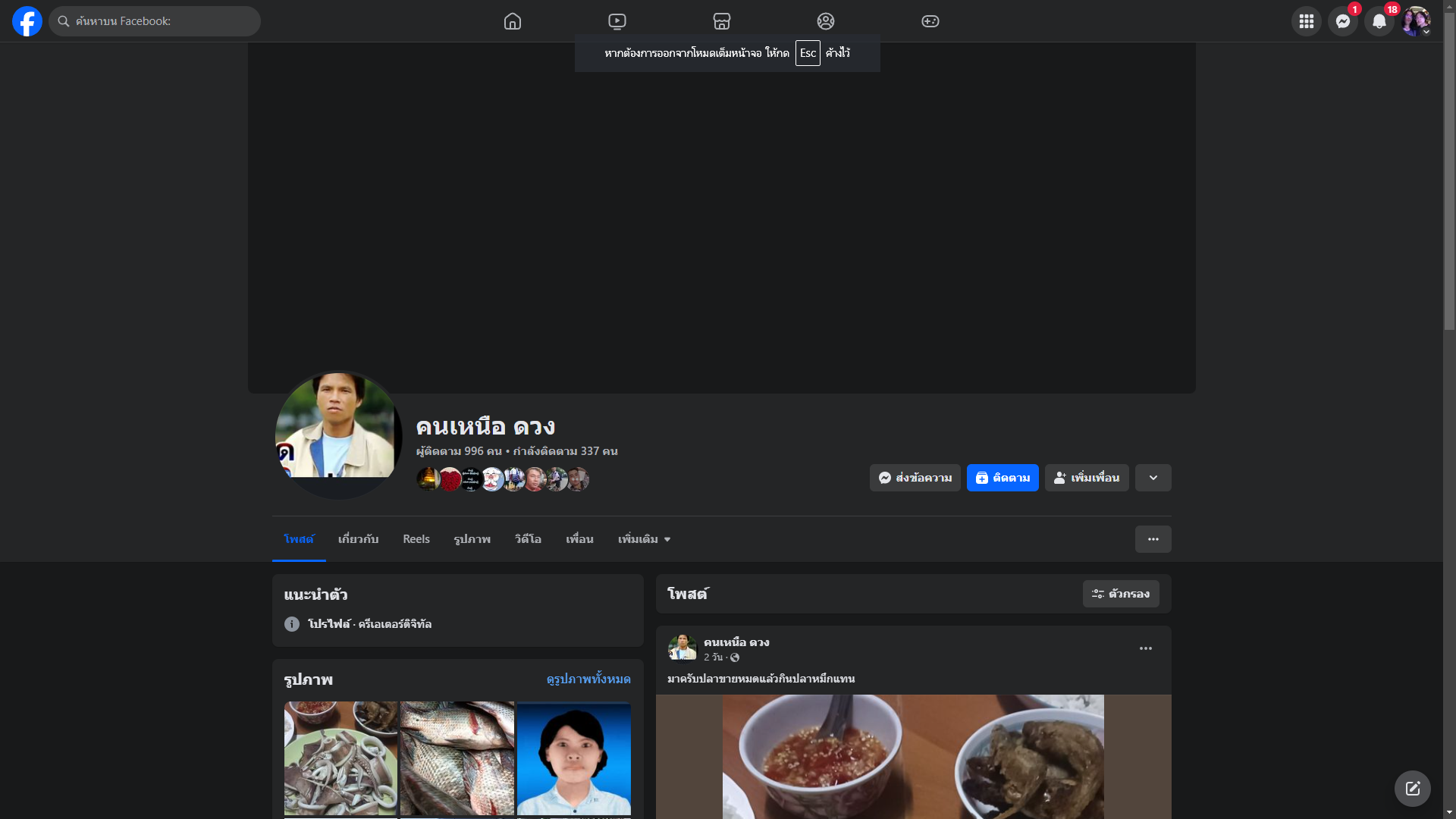This screenshot has width=1456, height=819.
Task: Switch to the Reels tab
Action: point(416,539)
